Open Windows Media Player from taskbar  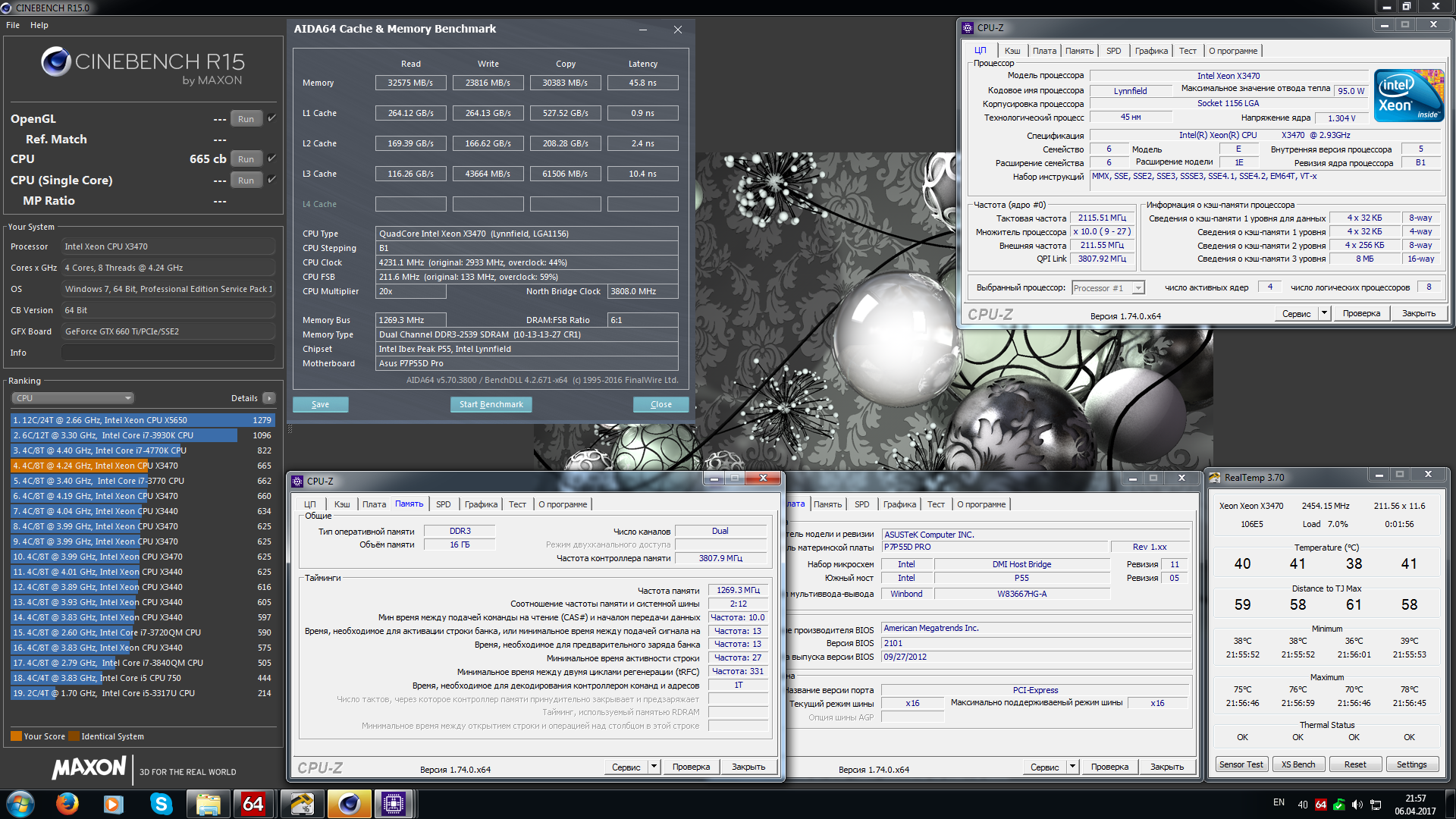pyautogui.click(x=114, y=804)
